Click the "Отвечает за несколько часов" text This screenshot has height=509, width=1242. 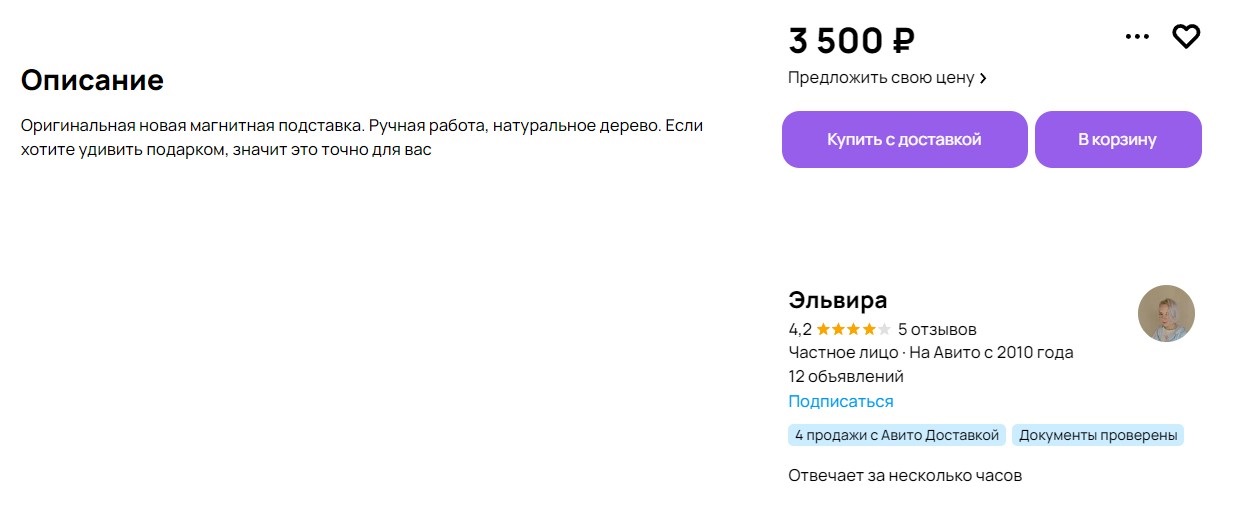coord(904,476)
